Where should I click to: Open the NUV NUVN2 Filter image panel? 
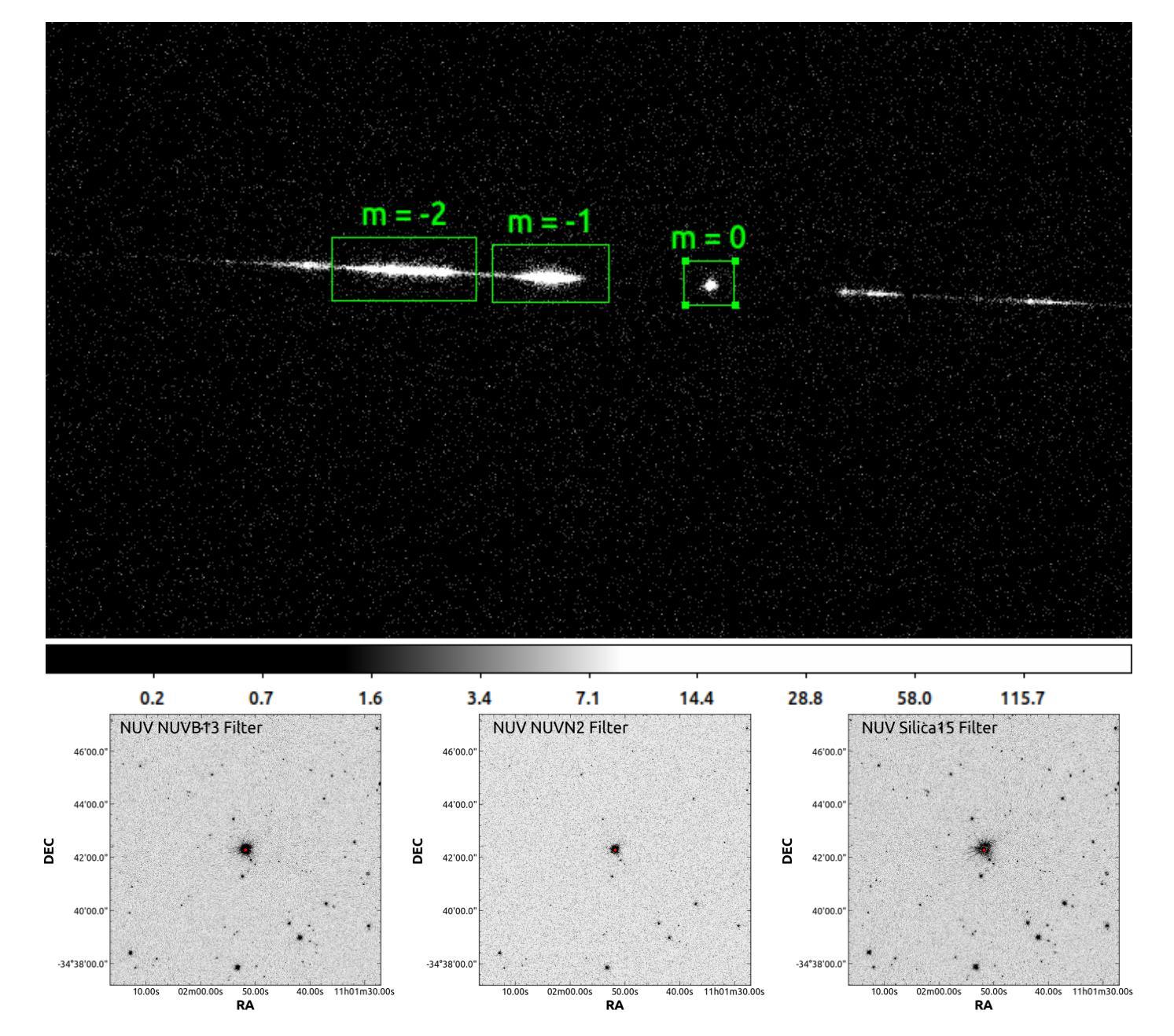tap(615, 849)
